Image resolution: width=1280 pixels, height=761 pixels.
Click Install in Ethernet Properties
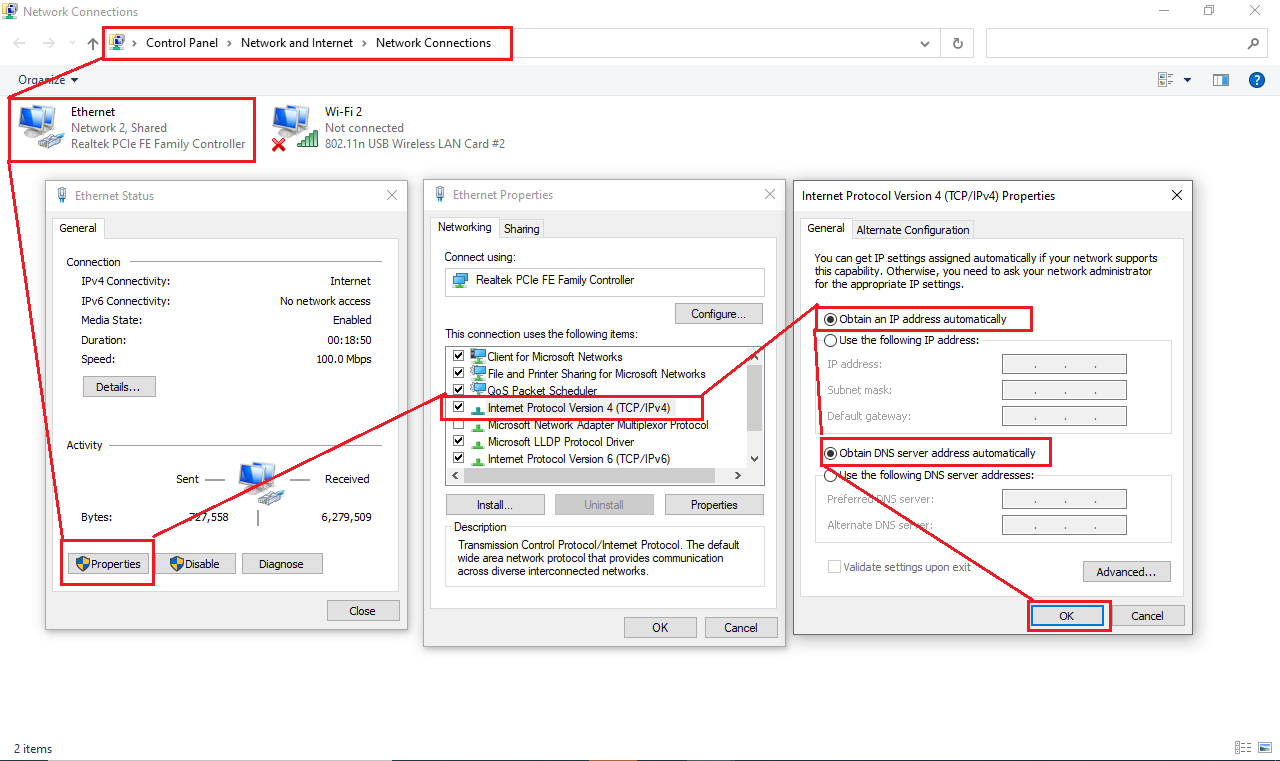pos(495,505)
